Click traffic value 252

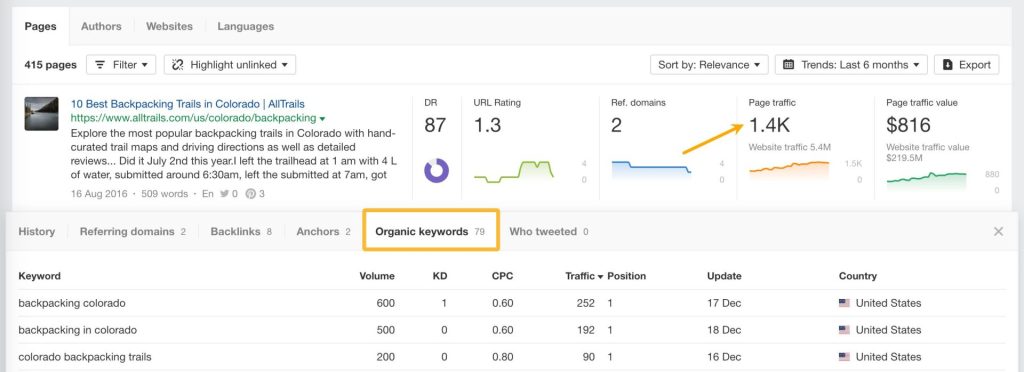pyautogui.click(x=586, y=303)
